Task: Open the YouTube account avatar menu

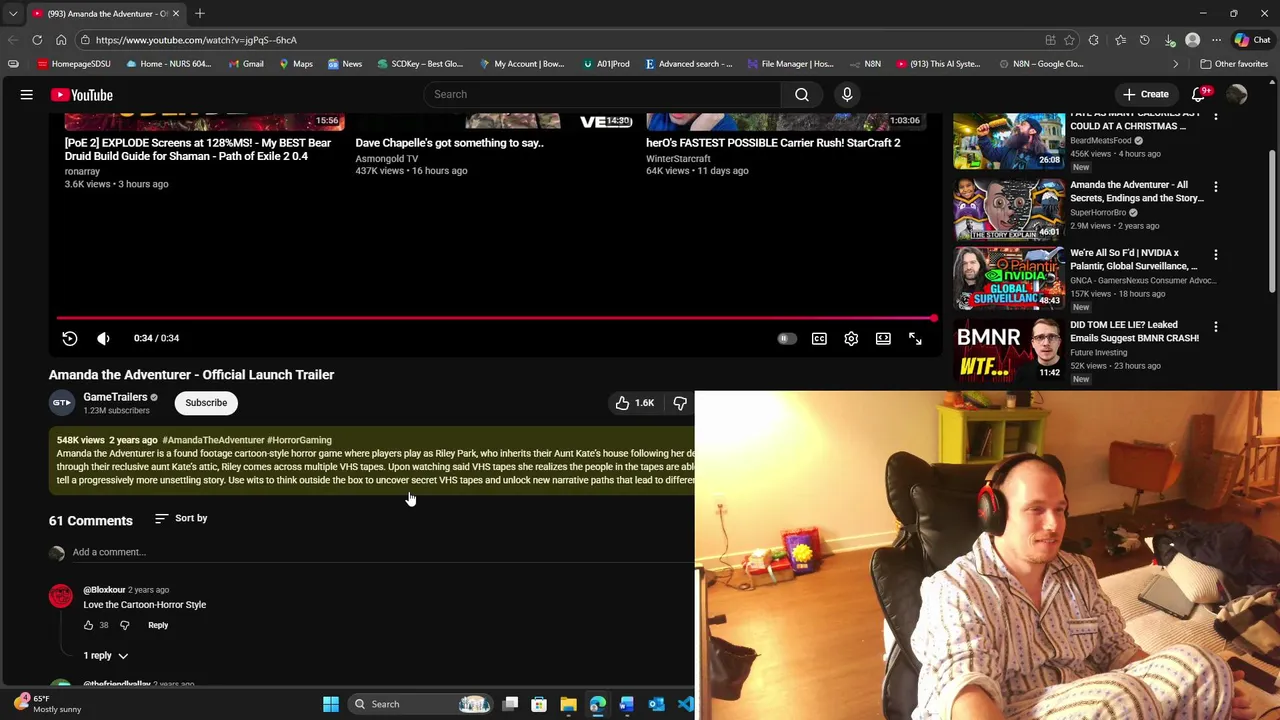Action: coord(1237,94)
